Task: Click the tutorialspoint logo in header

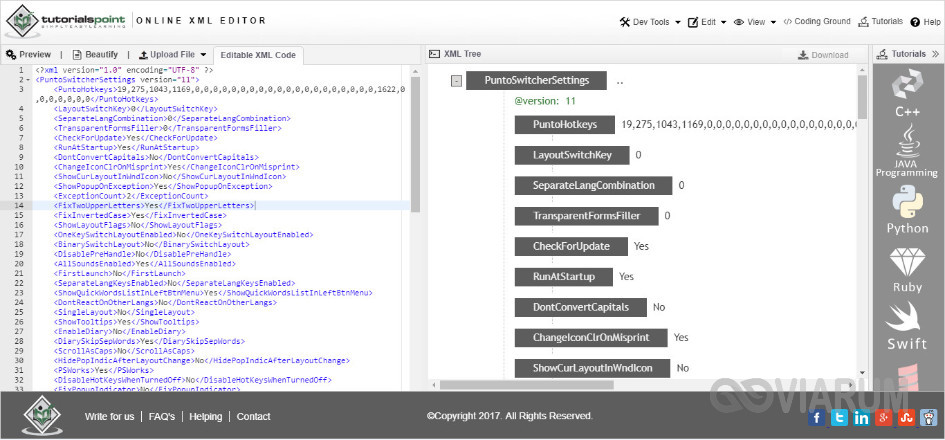Action: tap(65, 21)
